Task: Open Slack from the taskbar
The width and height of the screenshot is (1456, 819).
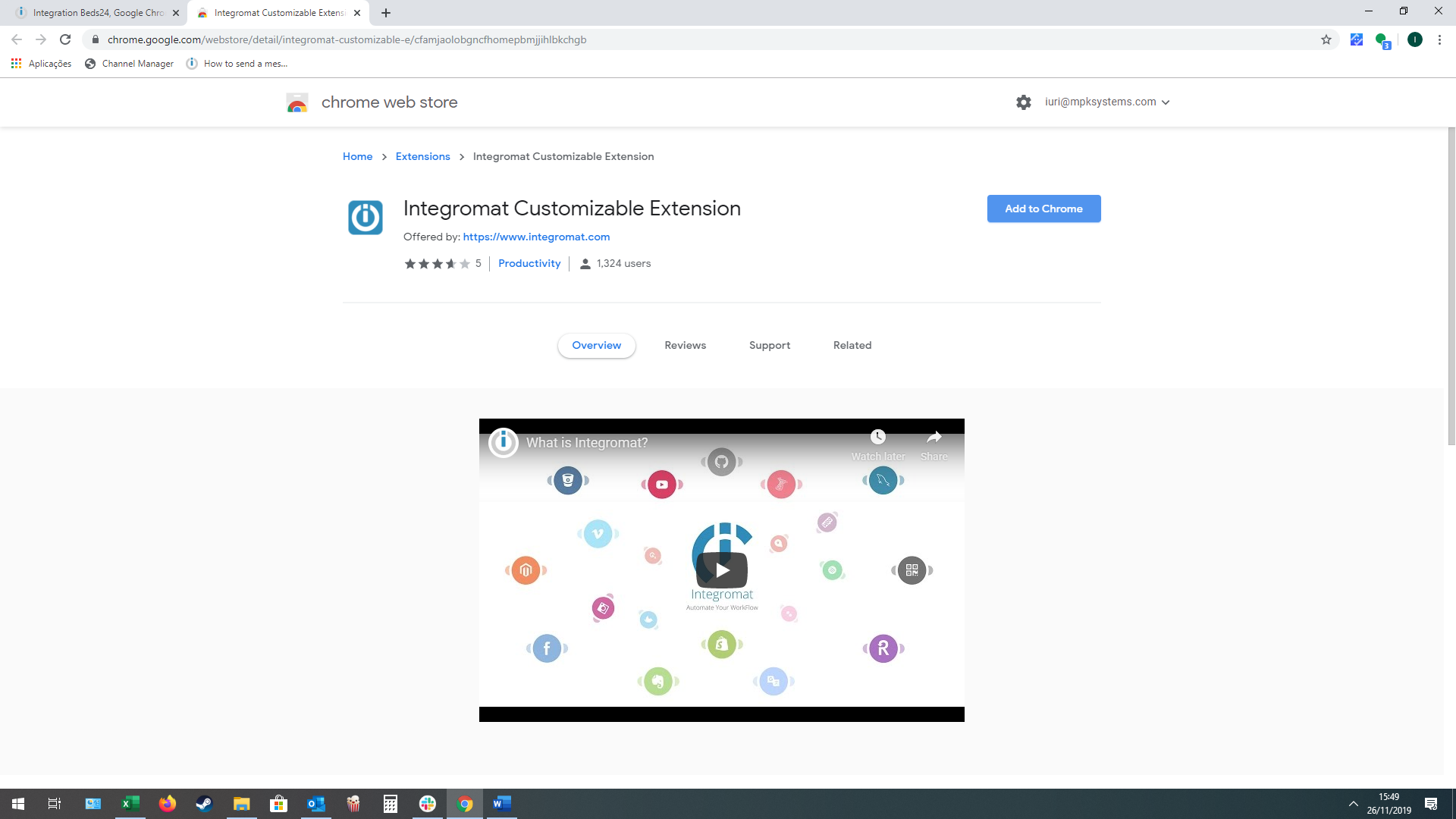Action: coord(428,804)
